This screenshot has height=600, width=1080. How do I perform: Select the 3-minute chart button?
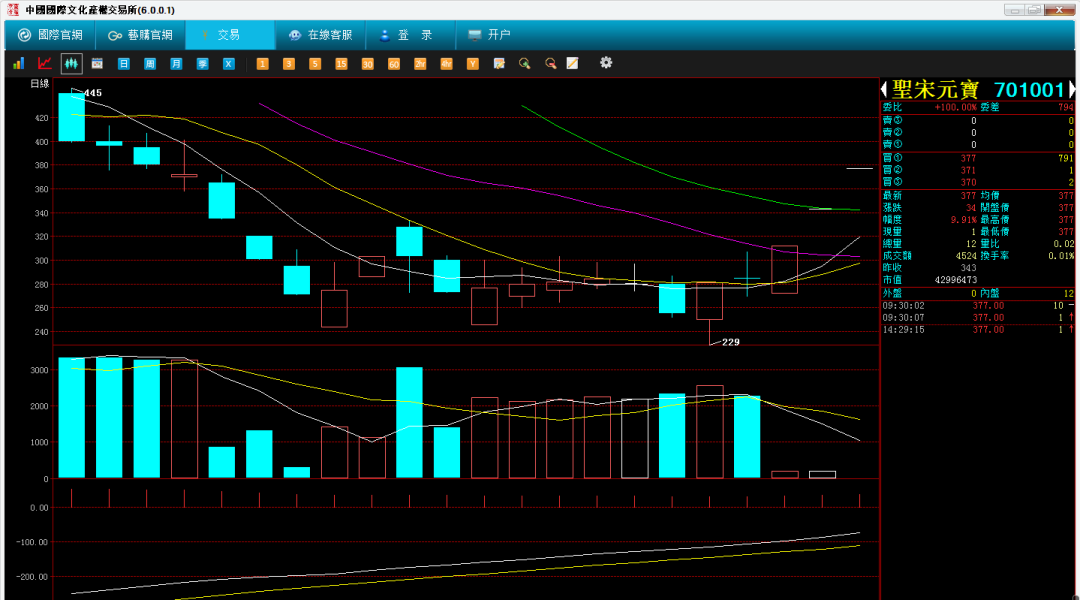(x=289, y=63)
